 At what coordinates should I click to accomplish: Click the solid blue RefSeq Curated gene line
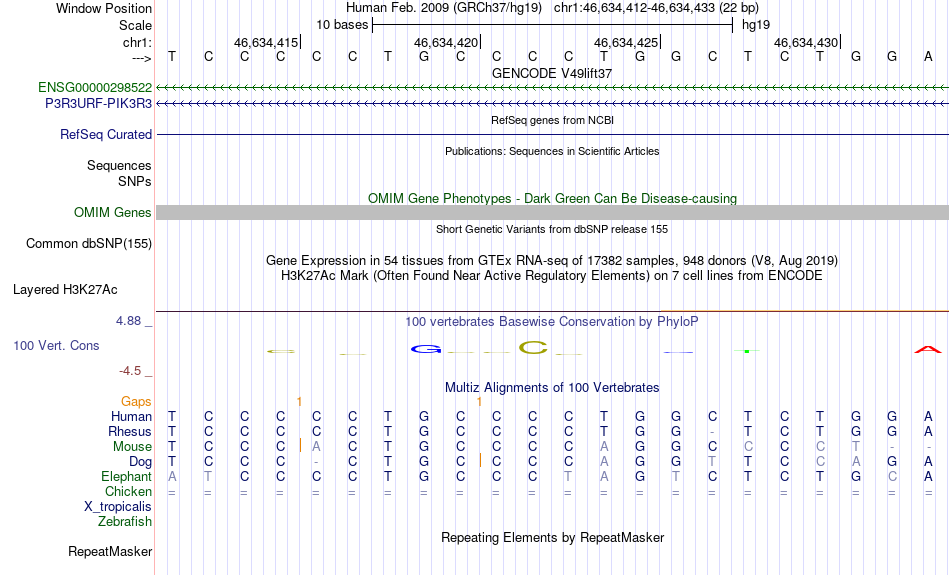552,135
